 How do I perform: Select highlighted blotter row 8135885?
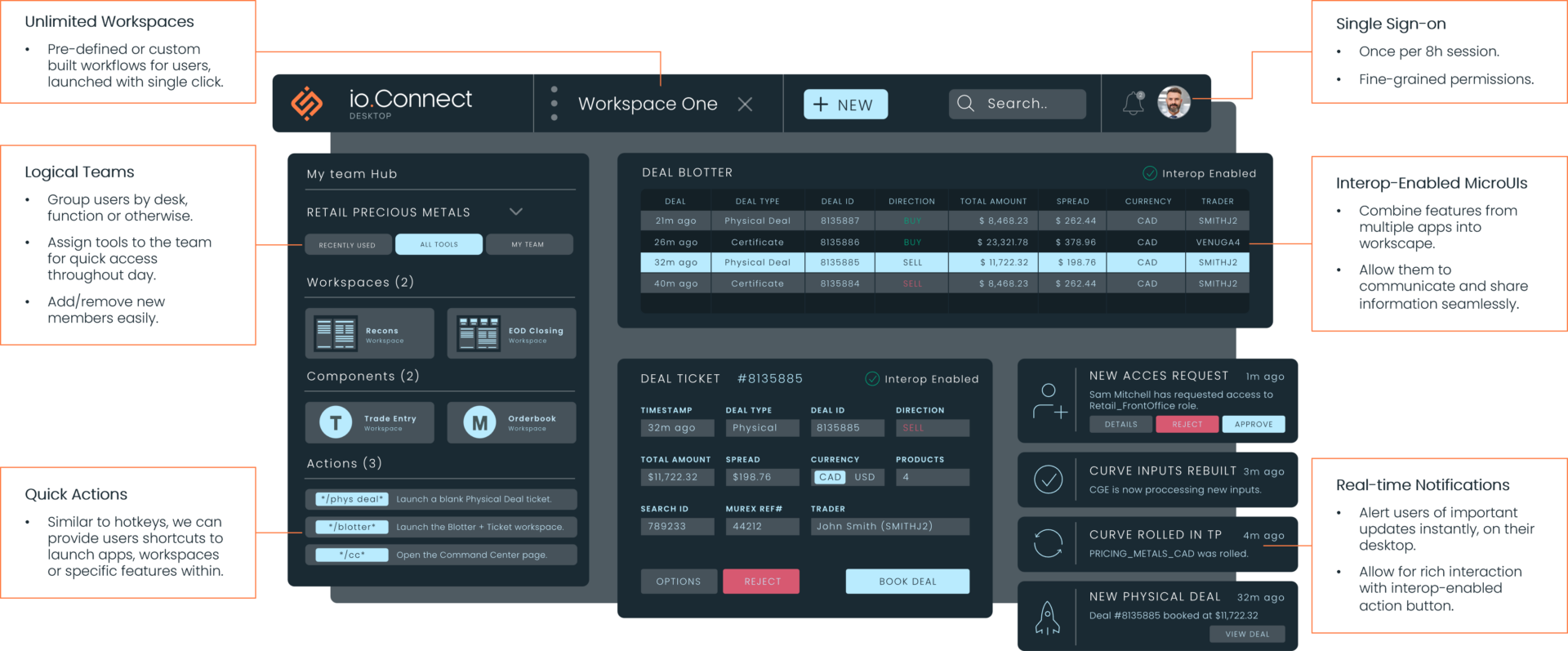coord(945,262)
